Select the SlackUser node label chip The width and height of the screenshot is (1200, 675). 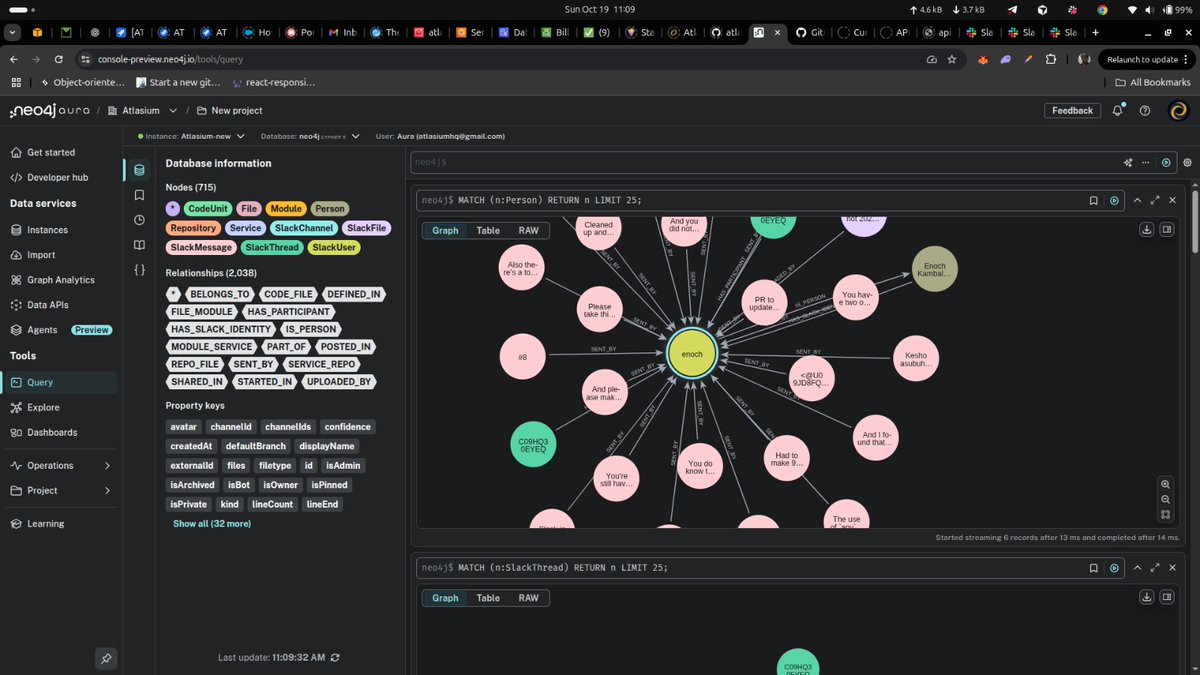coord(333,247)
